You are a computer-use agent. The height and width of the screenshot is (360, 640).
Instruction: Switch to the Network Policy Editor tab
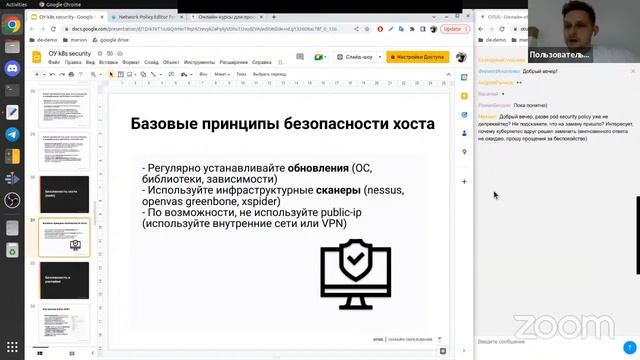146,17
